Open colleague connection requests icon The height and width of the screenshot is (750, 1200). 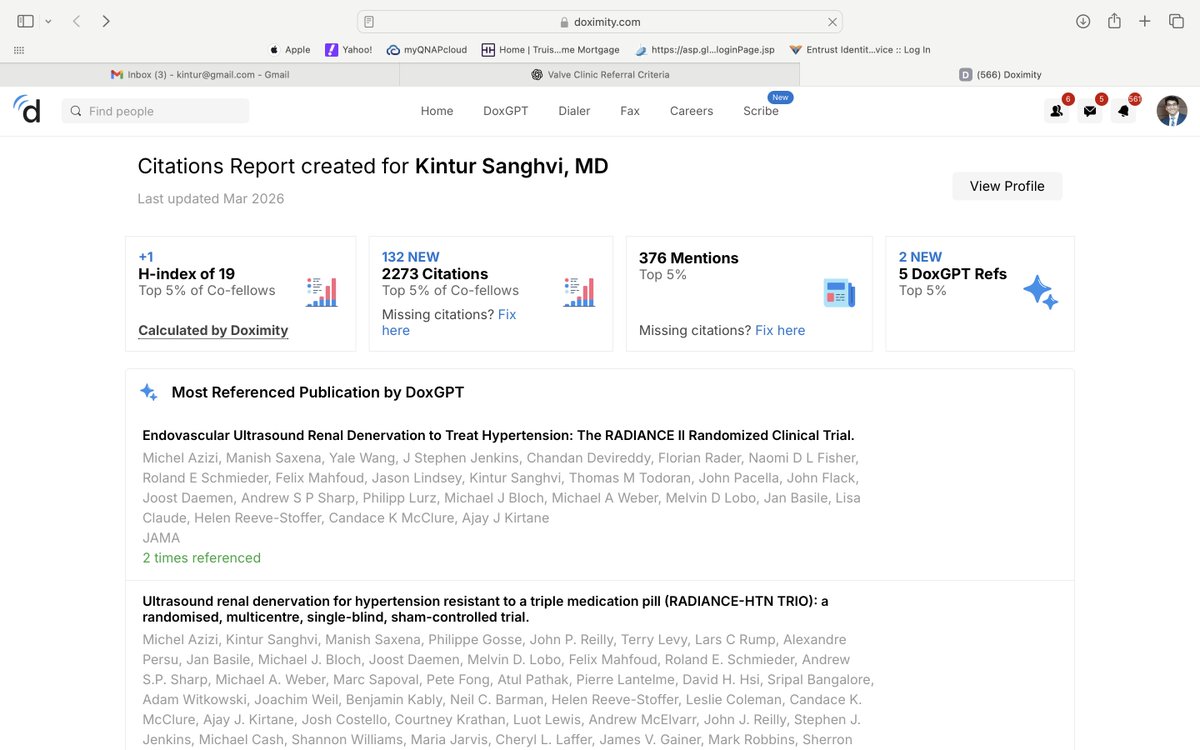click(1056, 110)
